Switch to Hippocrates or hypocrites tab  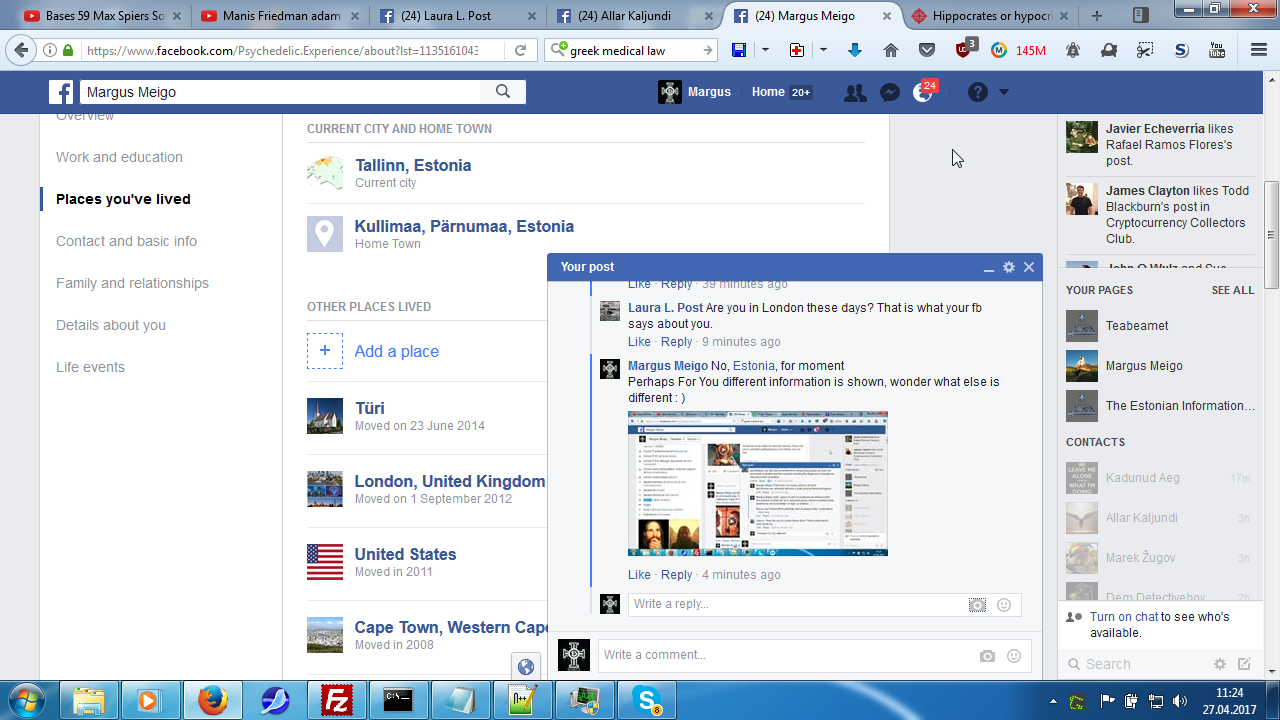[990, 16]
